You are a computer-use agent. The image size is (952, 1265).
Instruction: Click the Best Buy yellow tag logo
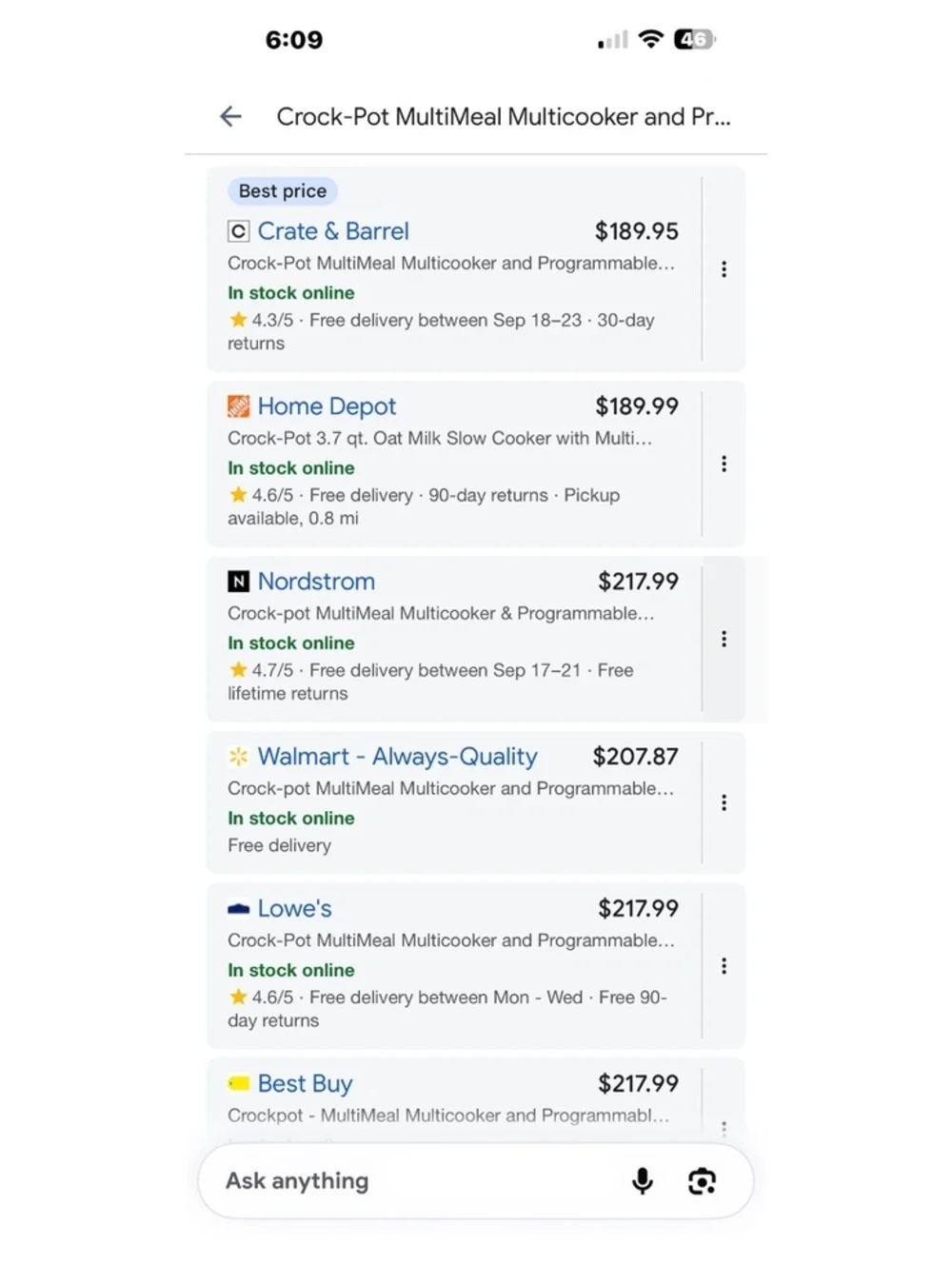[x=238, y=1083]
